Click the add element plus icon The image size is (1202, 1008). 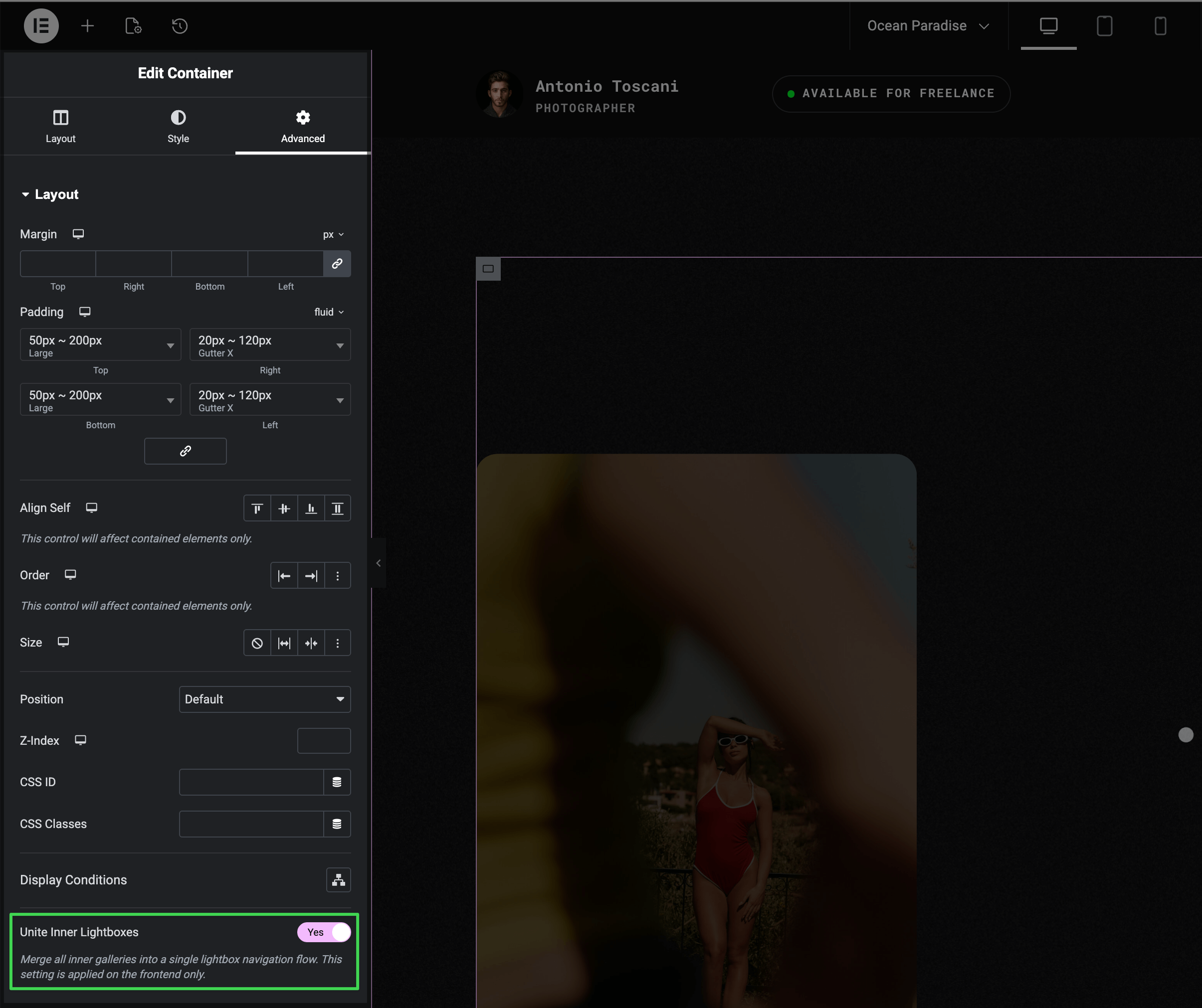pyautogui.click(x=87, y=26)
